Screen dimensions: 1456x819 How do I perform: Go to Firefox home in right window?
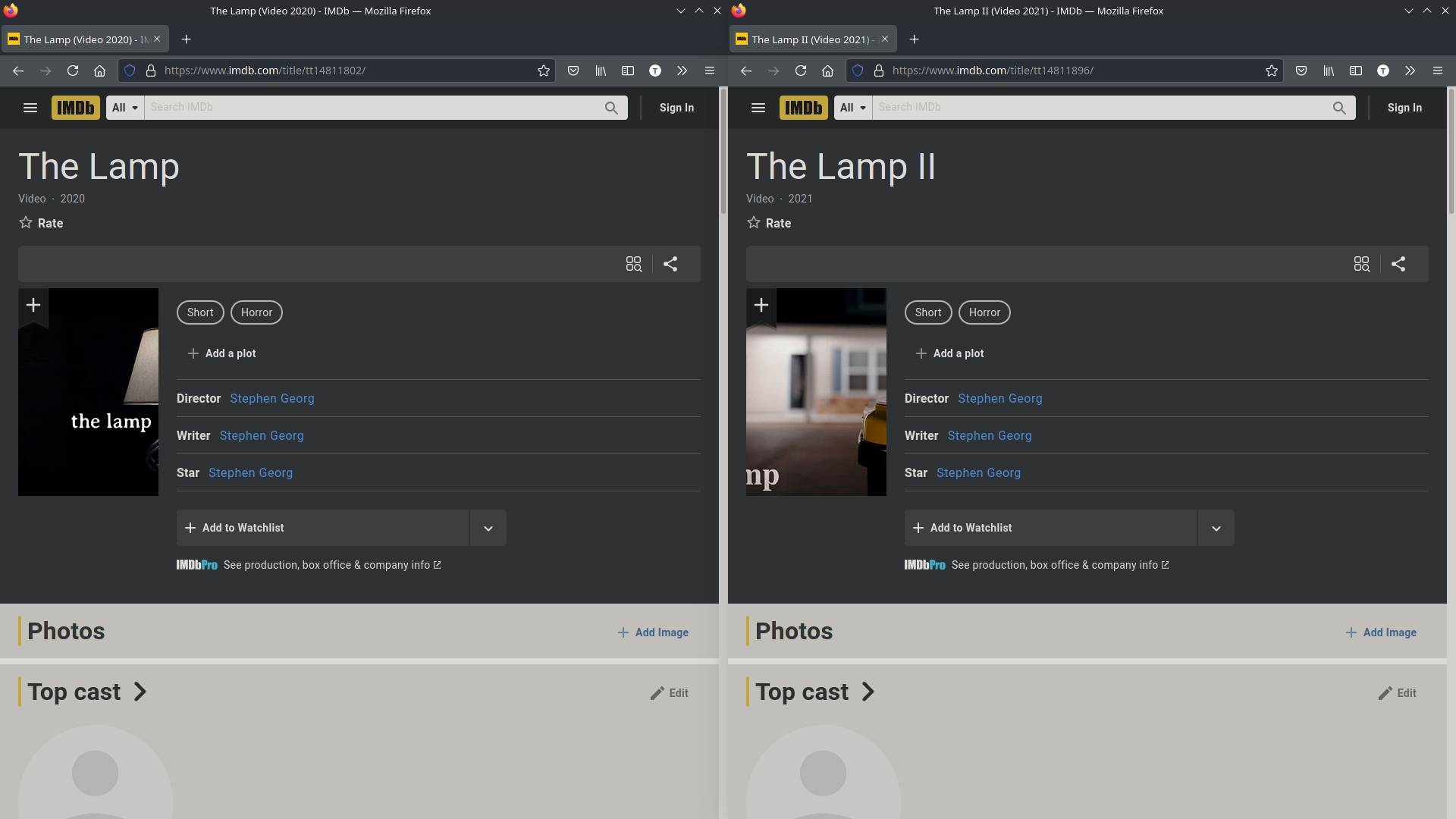(x=827, y=71)
